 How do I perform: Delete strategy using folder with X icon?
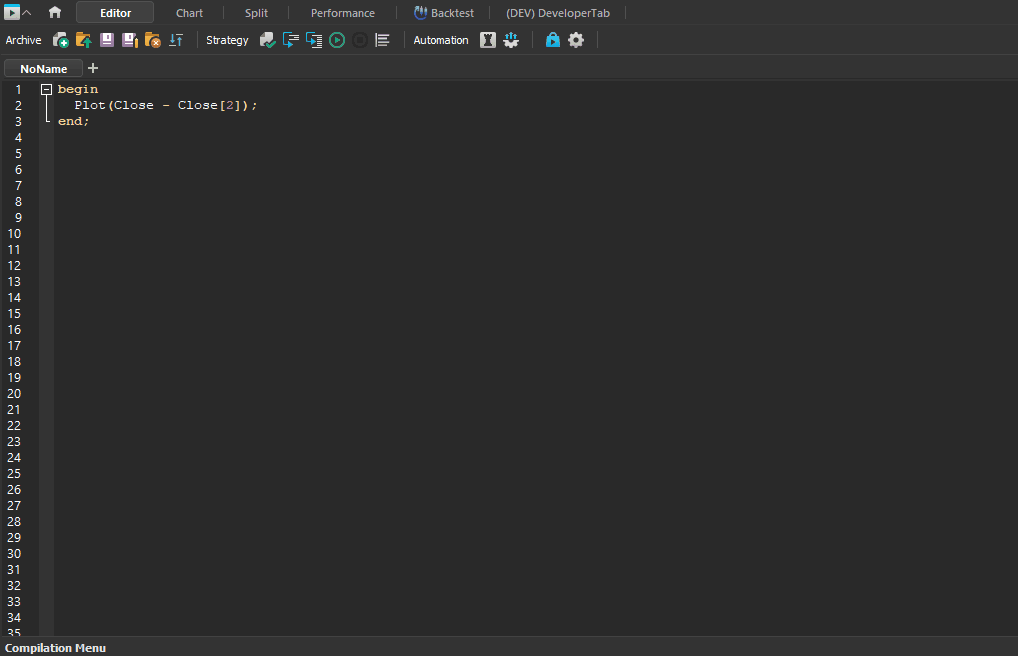point(153,40)
